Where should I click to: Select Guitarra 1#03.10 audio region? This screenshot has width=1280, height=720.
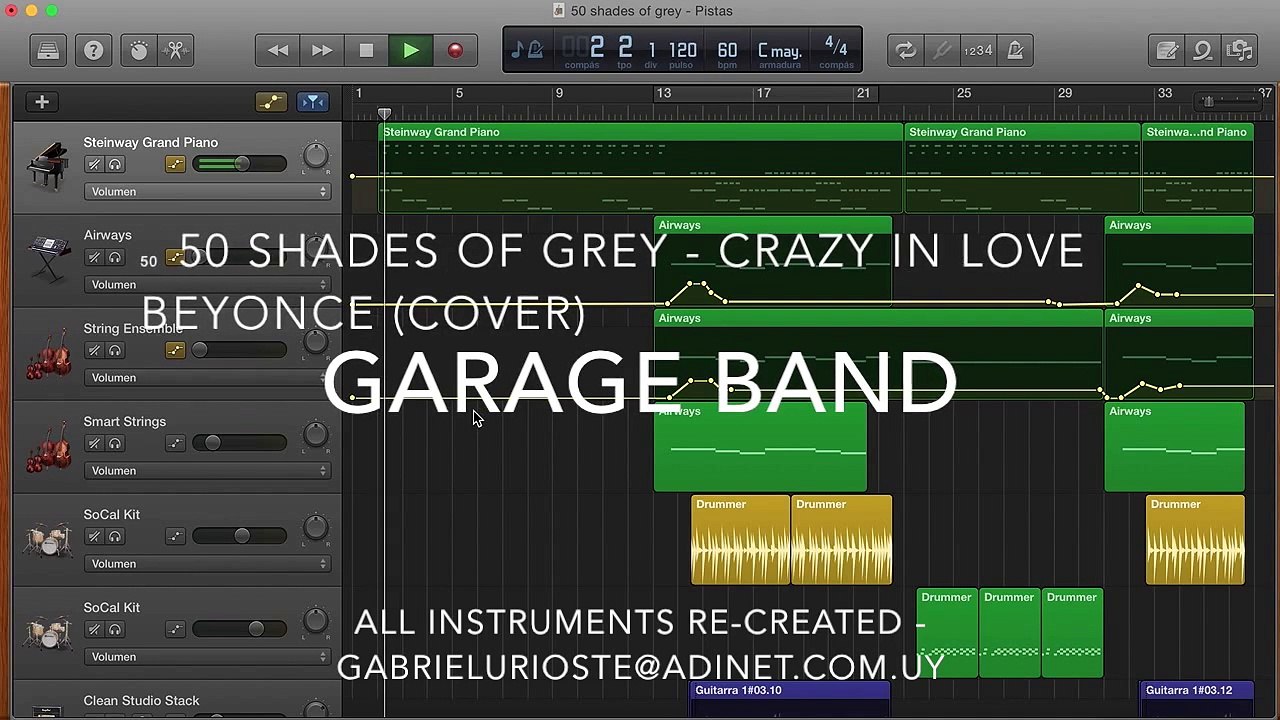click(790, 700)
